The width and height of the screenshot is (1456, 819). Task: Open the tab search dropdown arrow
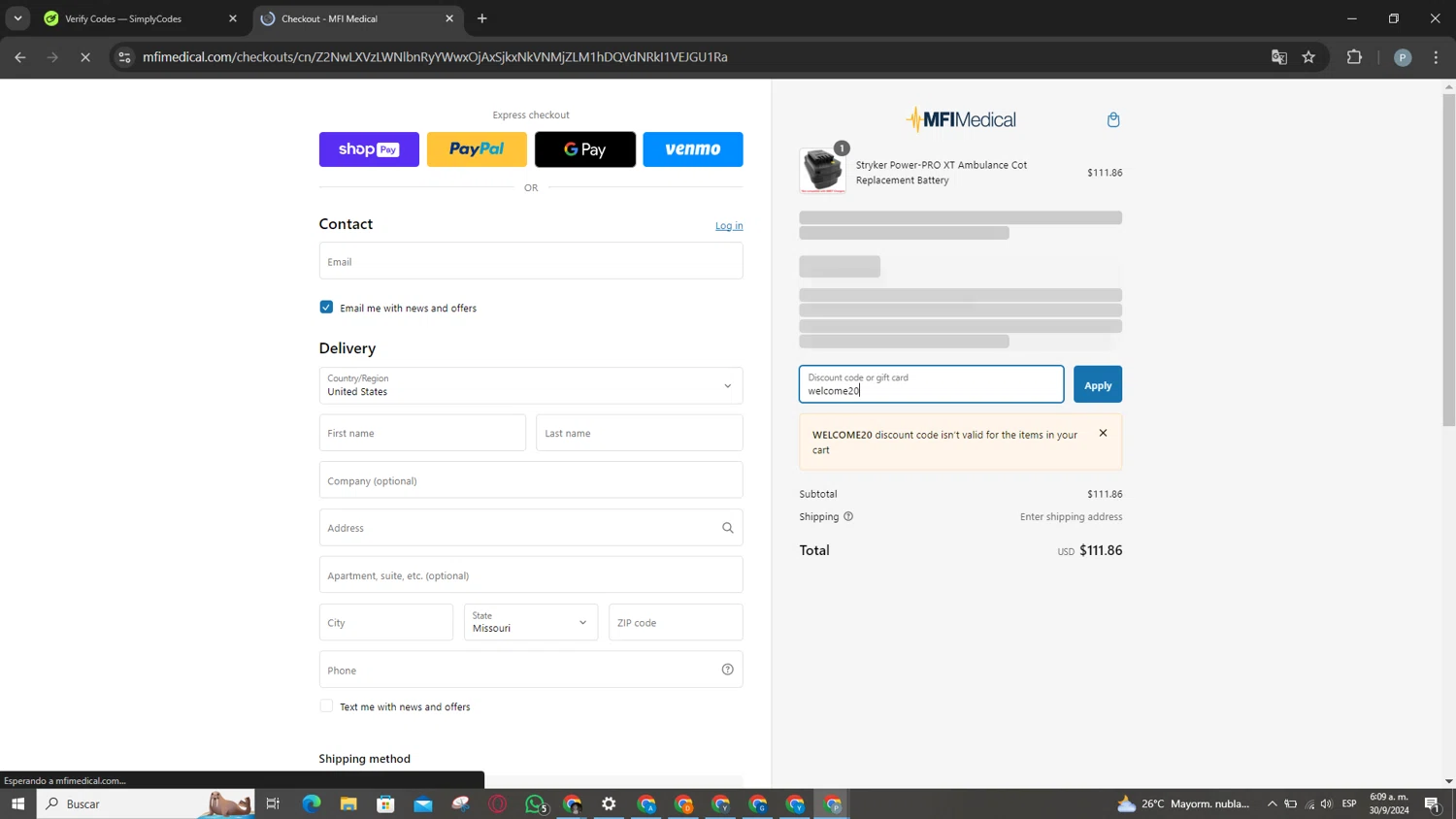pos(17,18)
